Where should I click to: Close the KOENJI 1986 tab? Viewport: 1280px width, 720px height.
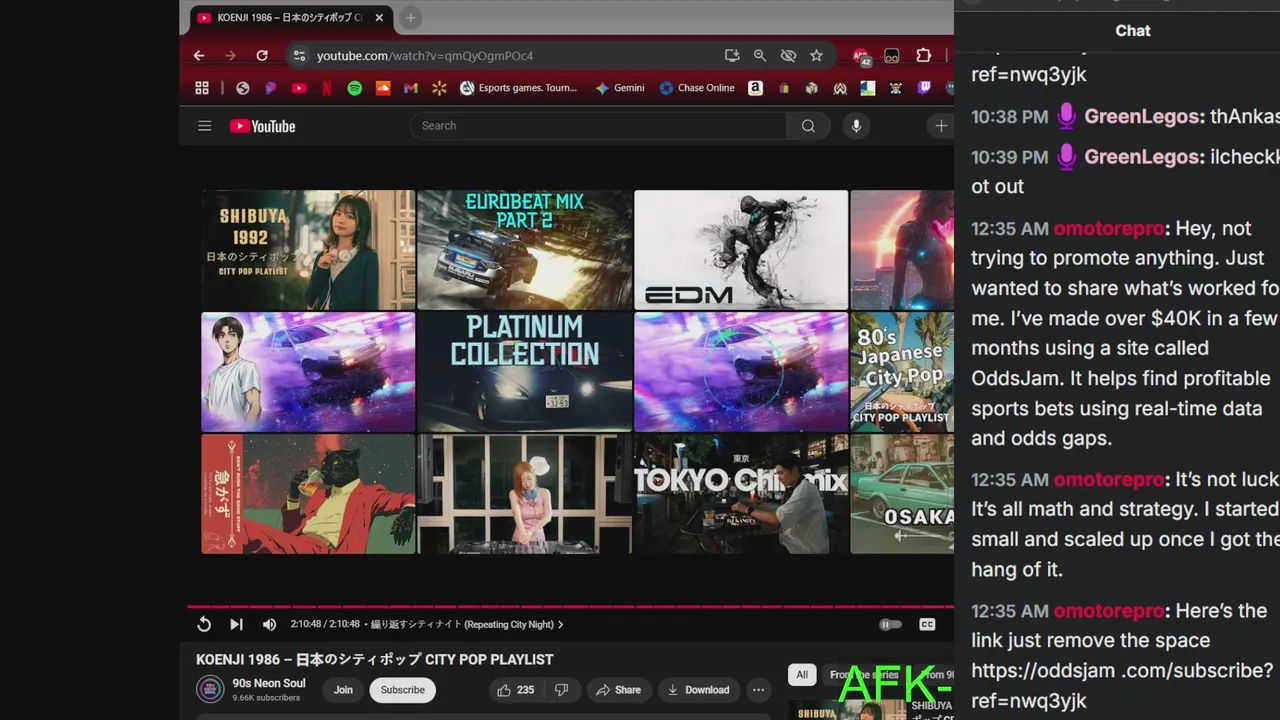[x=379, y=18]
